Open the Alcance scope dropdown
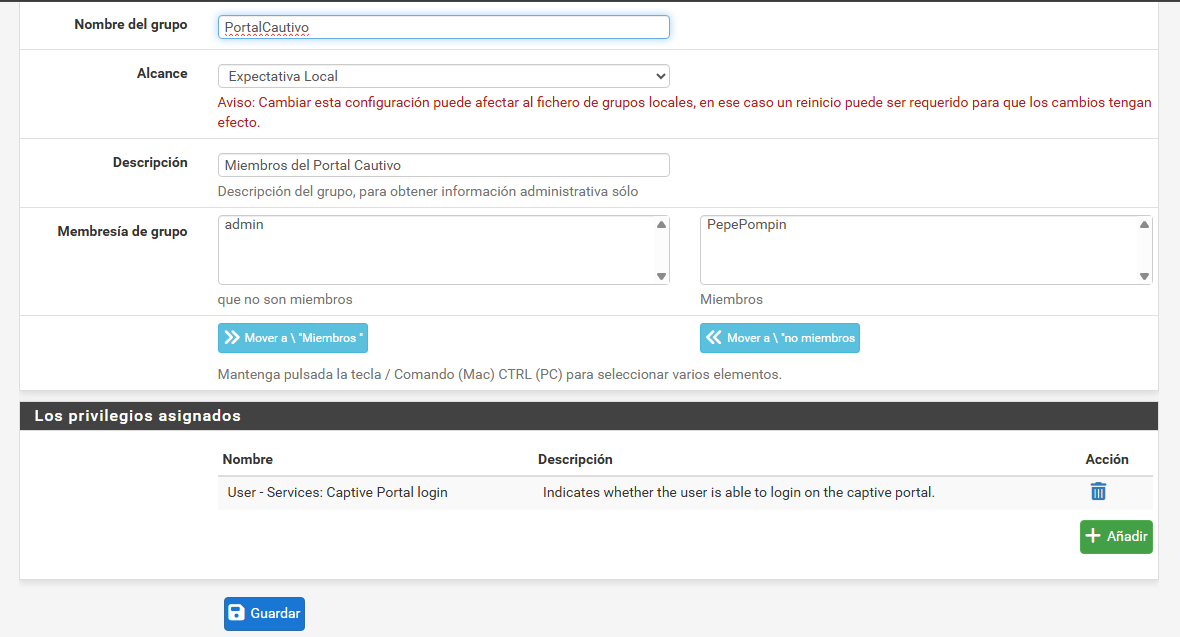 point(443,76)
